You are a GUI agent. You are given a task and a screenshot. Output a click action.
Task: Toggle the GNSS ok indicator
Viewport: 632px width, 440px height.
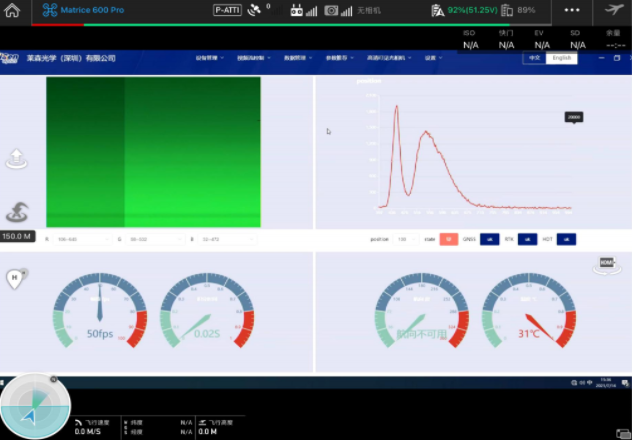(x=489, y=239)
